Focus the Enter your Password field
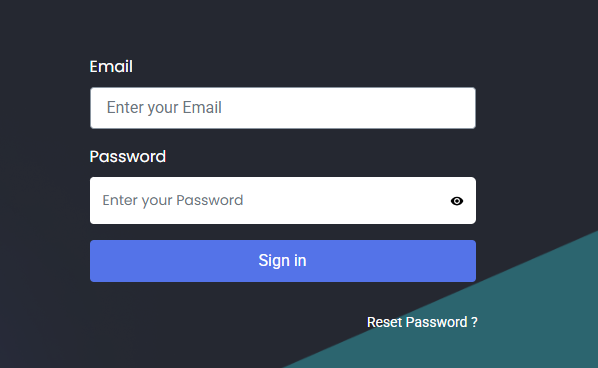598x368 pixels. [283, 201]
